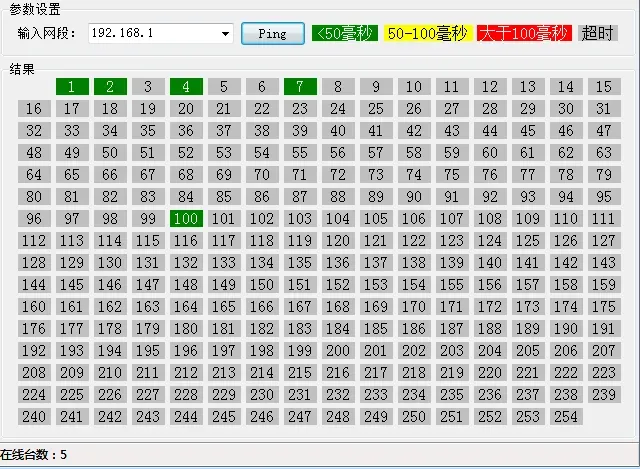Click host cell 128
Screen dimensions: 640x469
click(x=34, y=263)
